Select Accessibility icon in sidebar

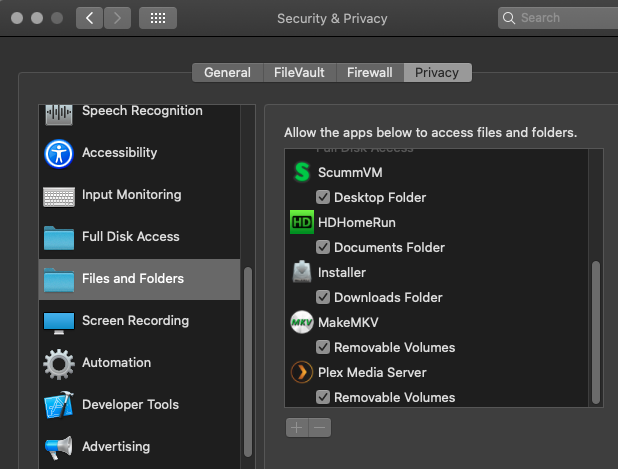pos(59,153)
